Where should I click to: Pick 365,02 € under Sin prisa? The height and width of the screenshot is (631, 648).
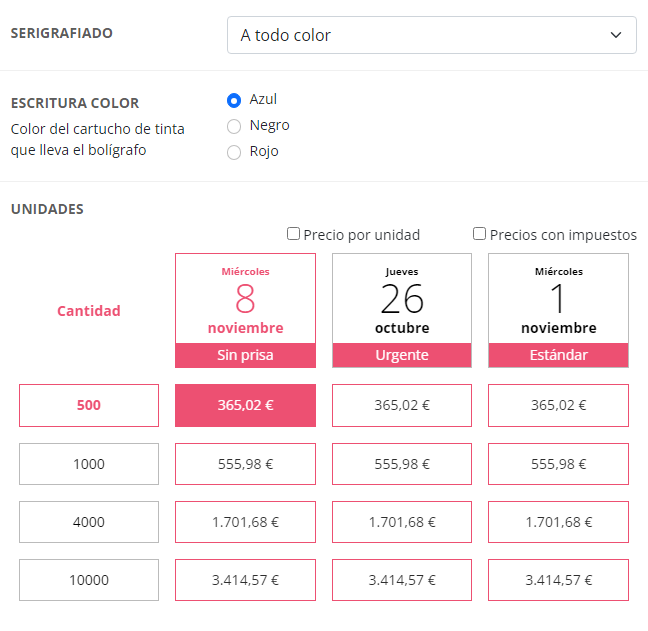(245, 405)
